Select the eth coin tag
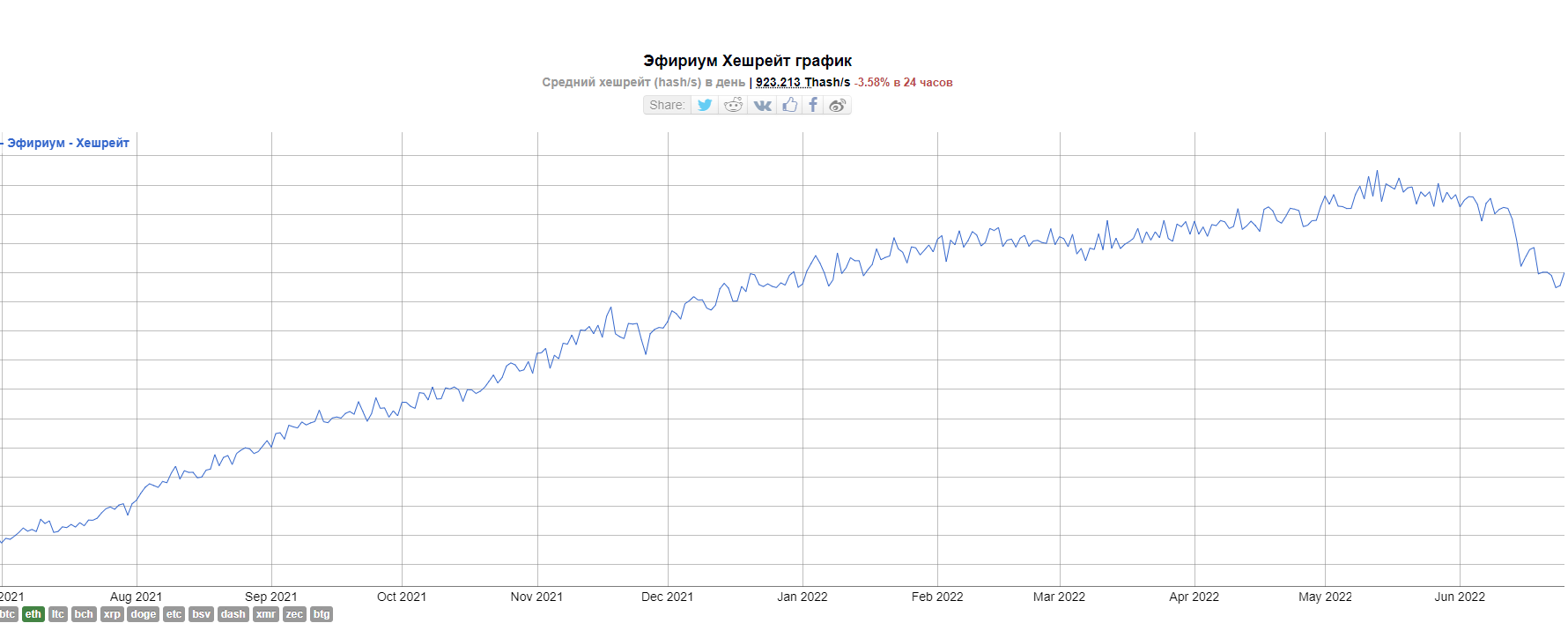1568x623 pixels. pos(33,614)
